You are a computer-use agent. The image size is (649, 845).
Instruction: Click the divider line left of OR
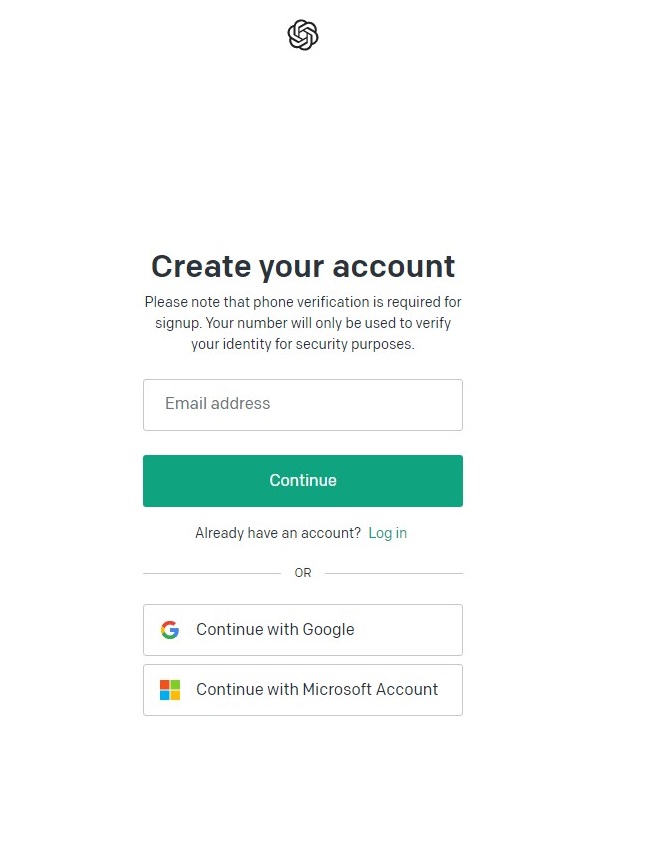click(212, 573)
